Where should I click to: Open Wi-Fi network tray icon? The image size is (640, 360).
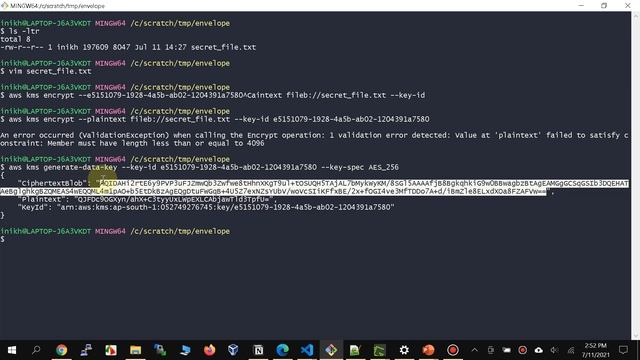[x=571, y=350]
